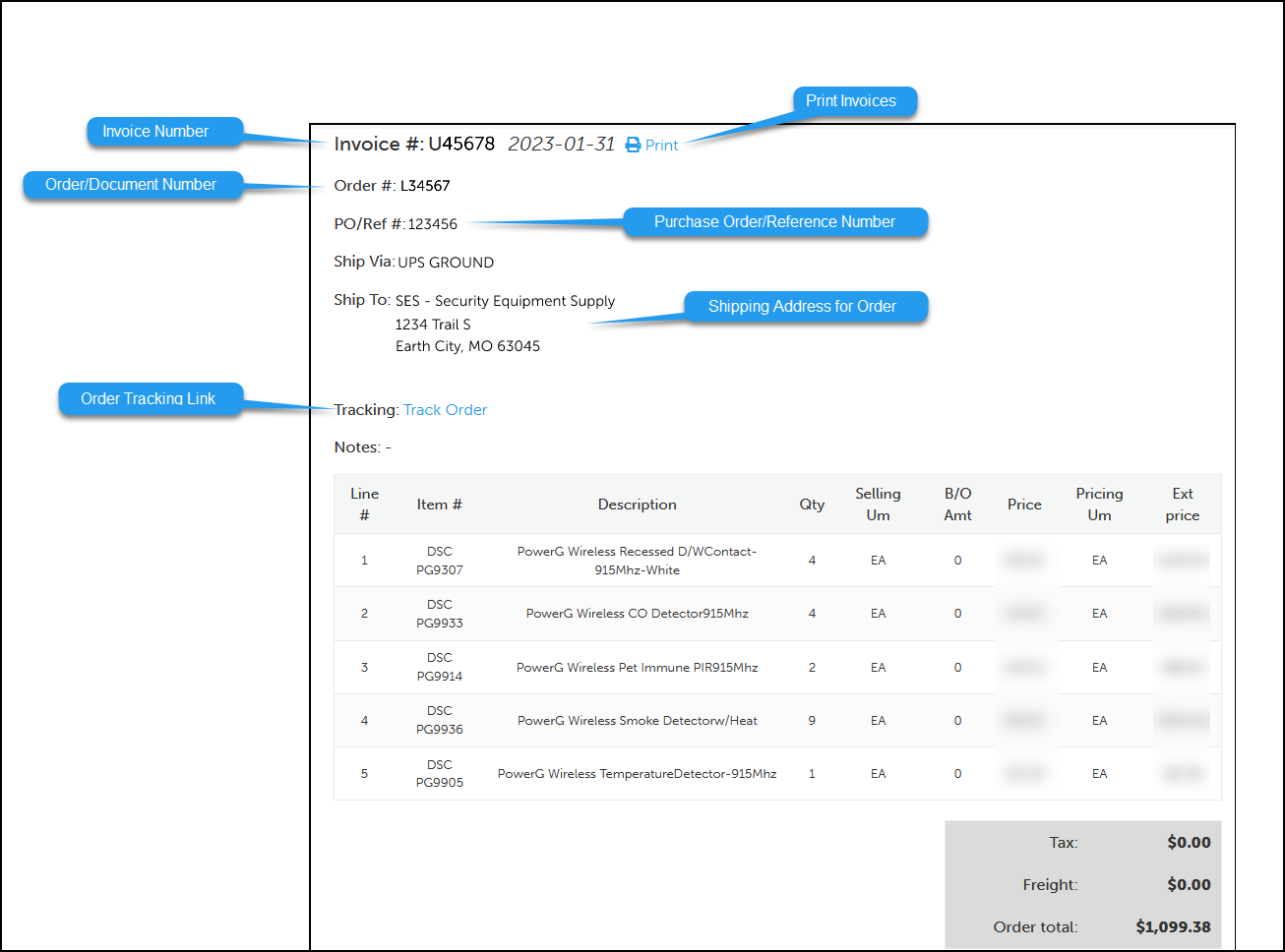Click quantity 9 for PG9936
This screenshot has width=1285, height=952.
812,721
